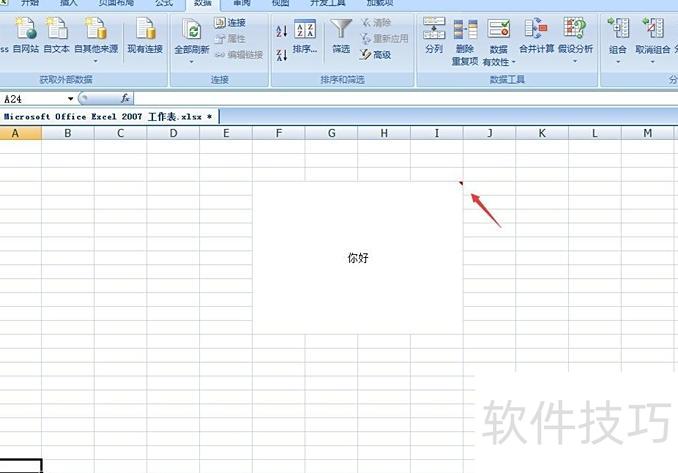
Task: Click the active cell A24
Action: pos(21,466)
